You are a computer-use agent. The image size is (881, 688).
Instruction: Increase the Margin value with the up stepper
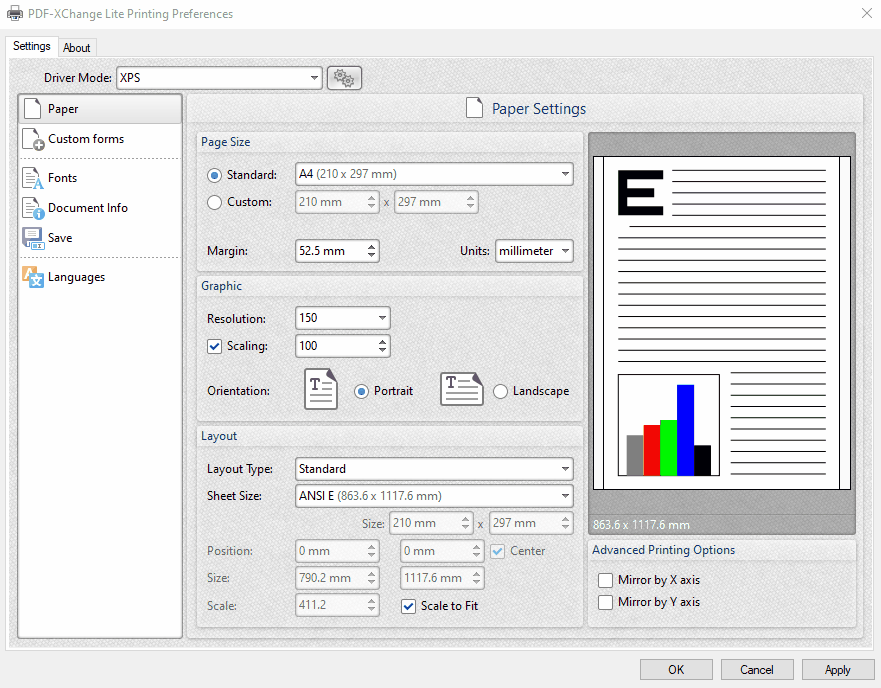point(370,246)
